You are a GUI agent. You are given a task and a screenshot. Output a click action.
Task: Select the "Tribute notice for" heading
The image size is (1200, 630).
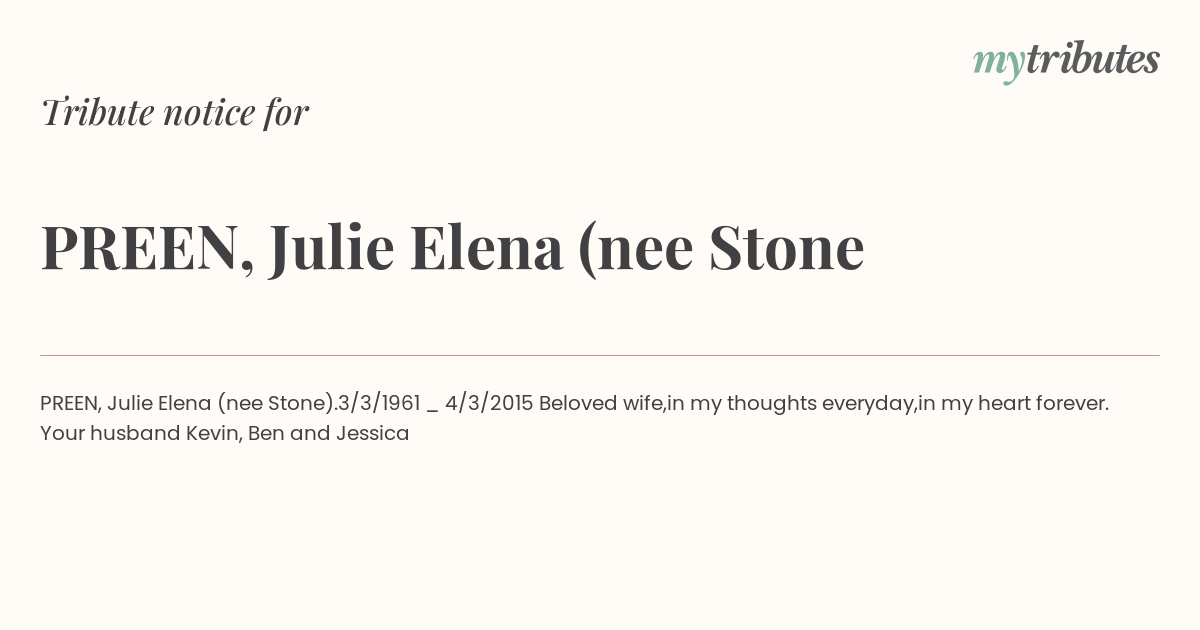pos(175,112)
